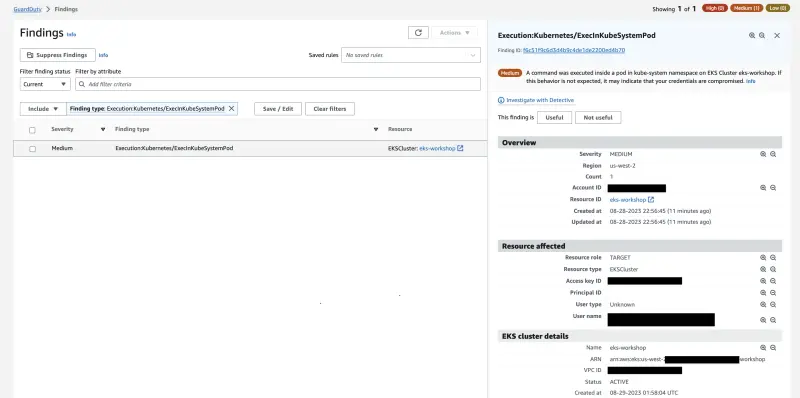Click zoom-in filter icon for Severity
Viewport: 800px width, 398px height.
pyautogui.click(x=763, y=154)
